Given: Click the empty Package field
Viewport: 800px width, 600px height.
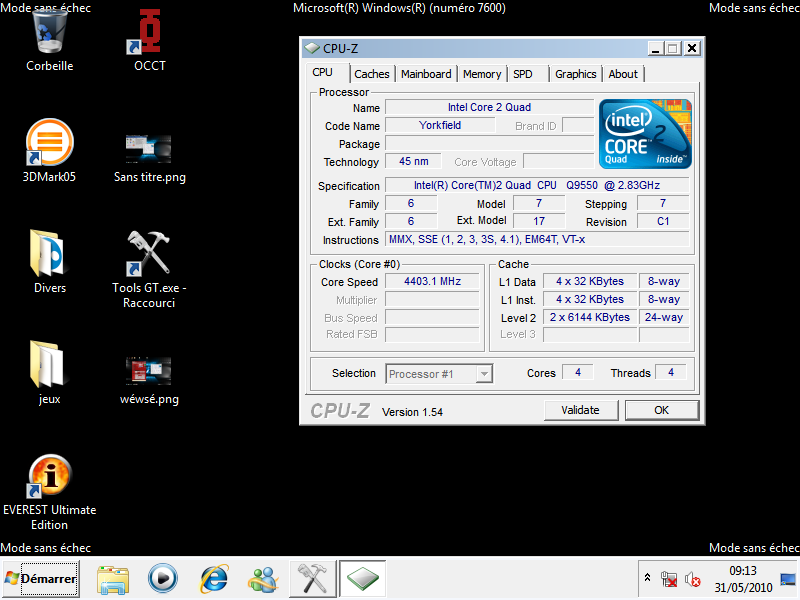Looking at the screenshot, I should click(x=489, y=144).
